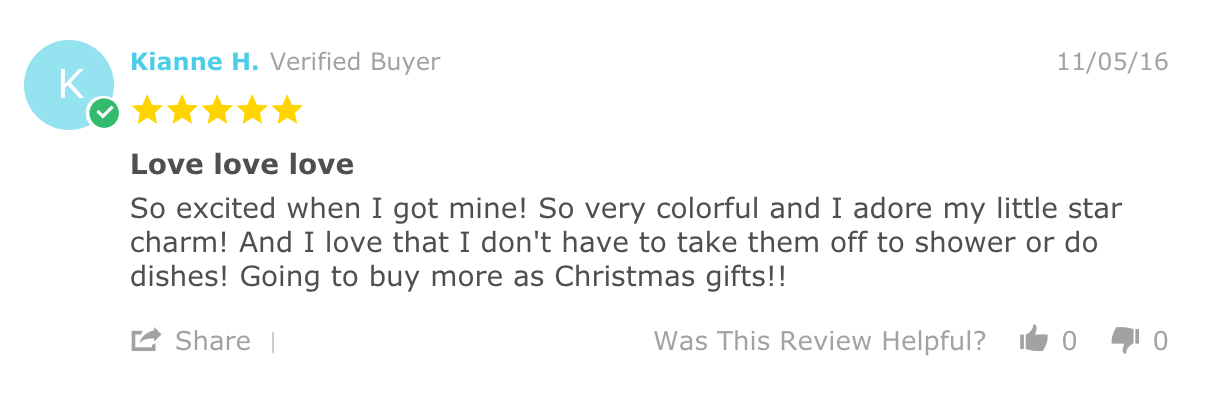Click "Was This Review Helpful?" text

[x=819, y=341]
